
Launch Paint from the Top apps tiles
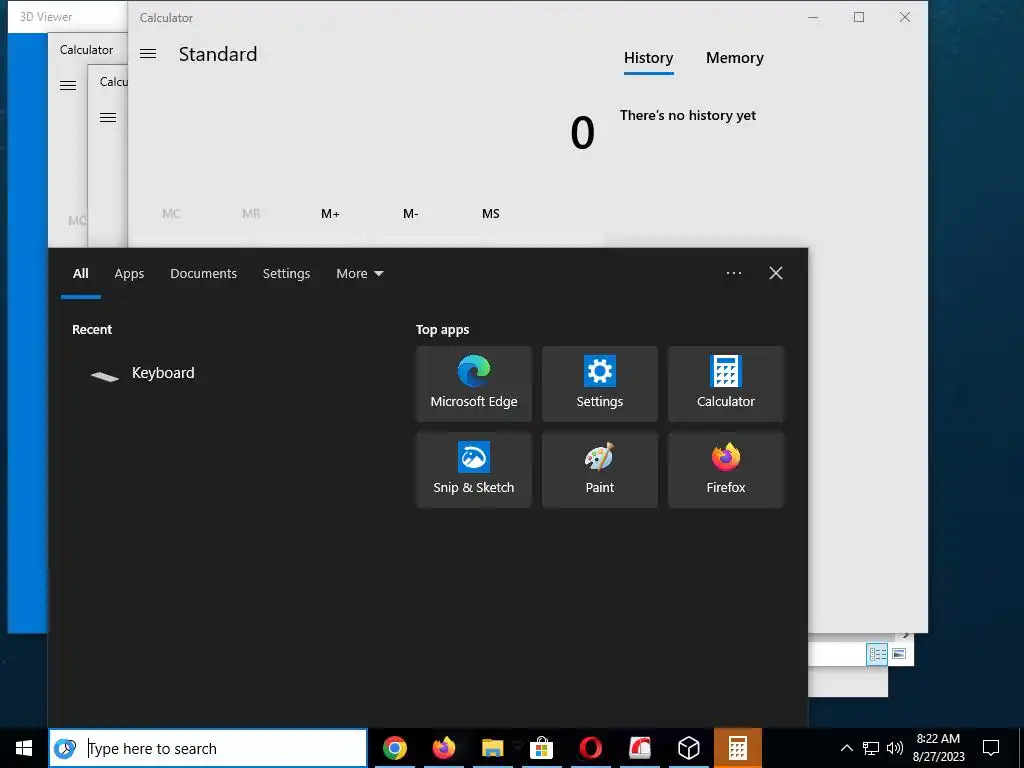[600, 470]
